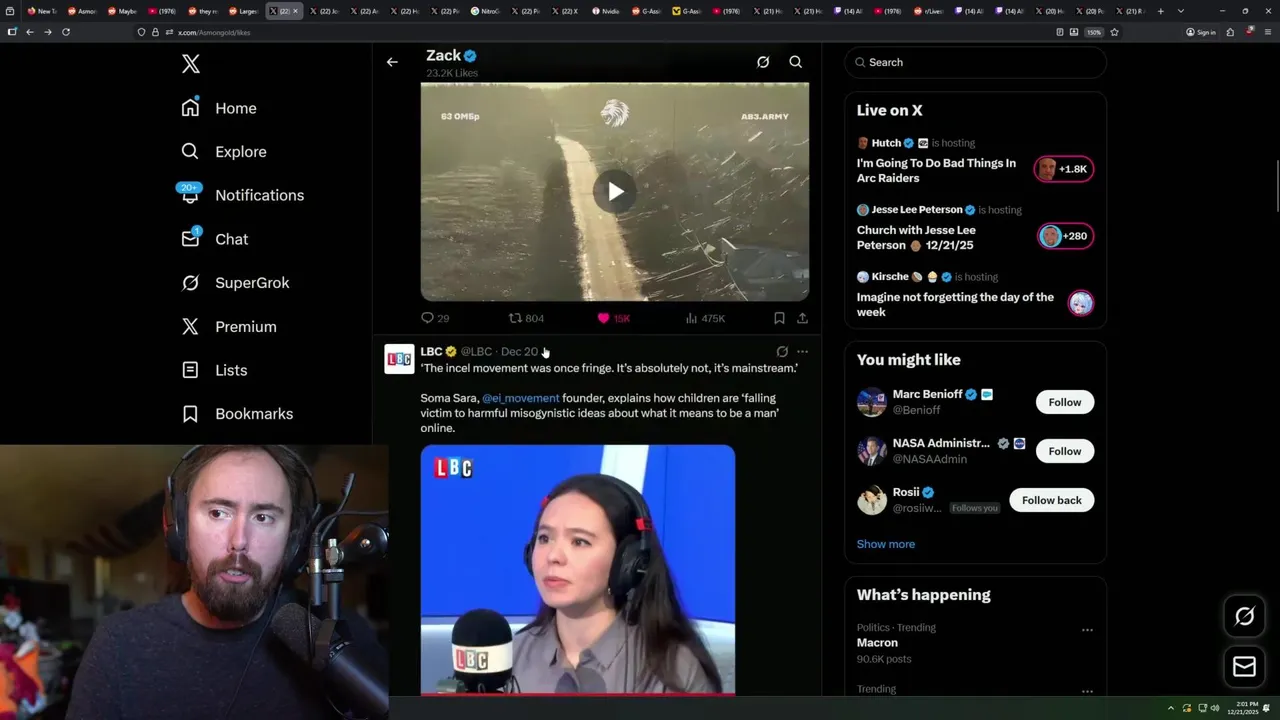Open the floating Grok button
The width and height of the screenshot is (1280, 720).
(1244, 616)
